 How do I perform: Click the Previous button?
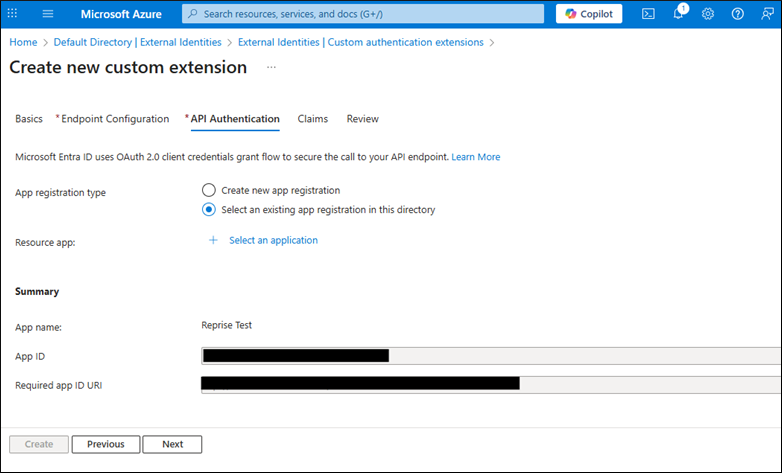point(105,444)
